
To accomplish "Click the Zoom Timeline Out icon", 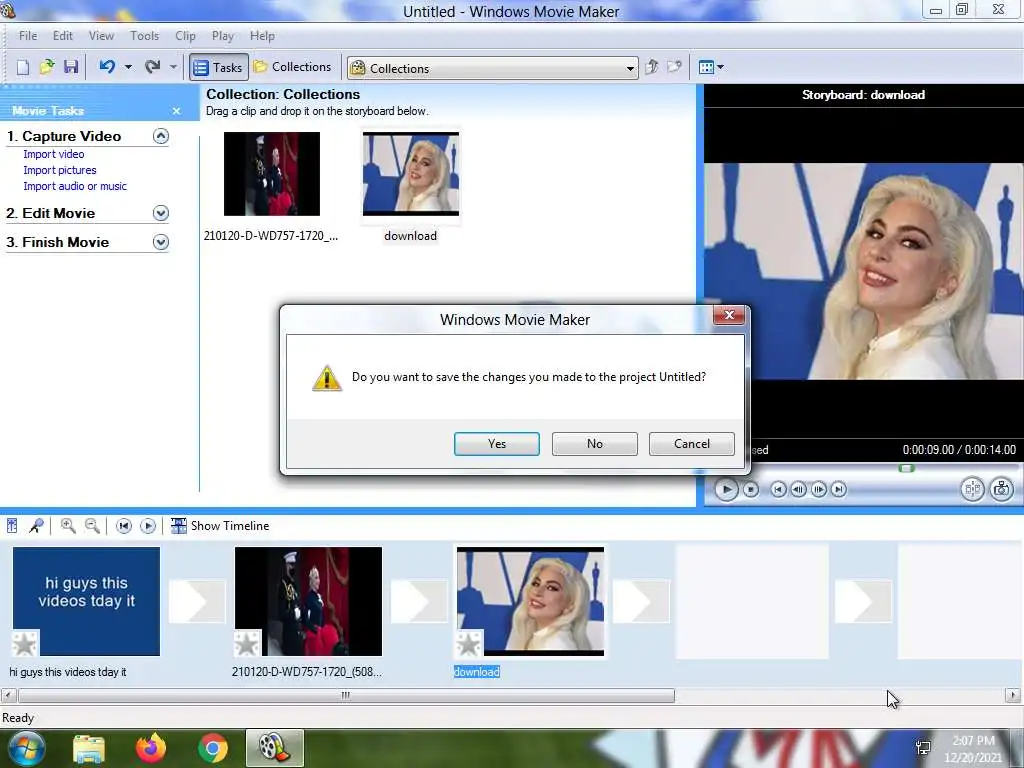I will (92, 526).
